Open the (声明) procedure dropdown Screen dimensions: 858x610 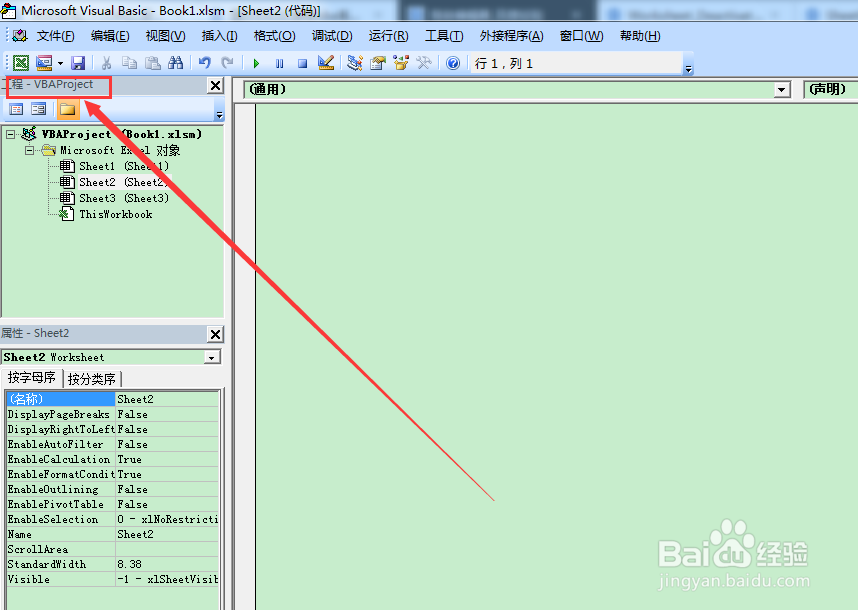[x=831, y=89]
